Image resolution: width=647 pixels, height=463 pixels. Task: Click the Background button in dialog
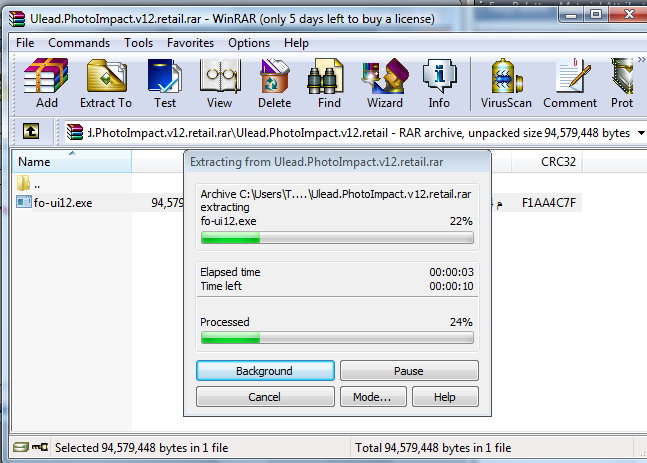(x=265, y=371)
